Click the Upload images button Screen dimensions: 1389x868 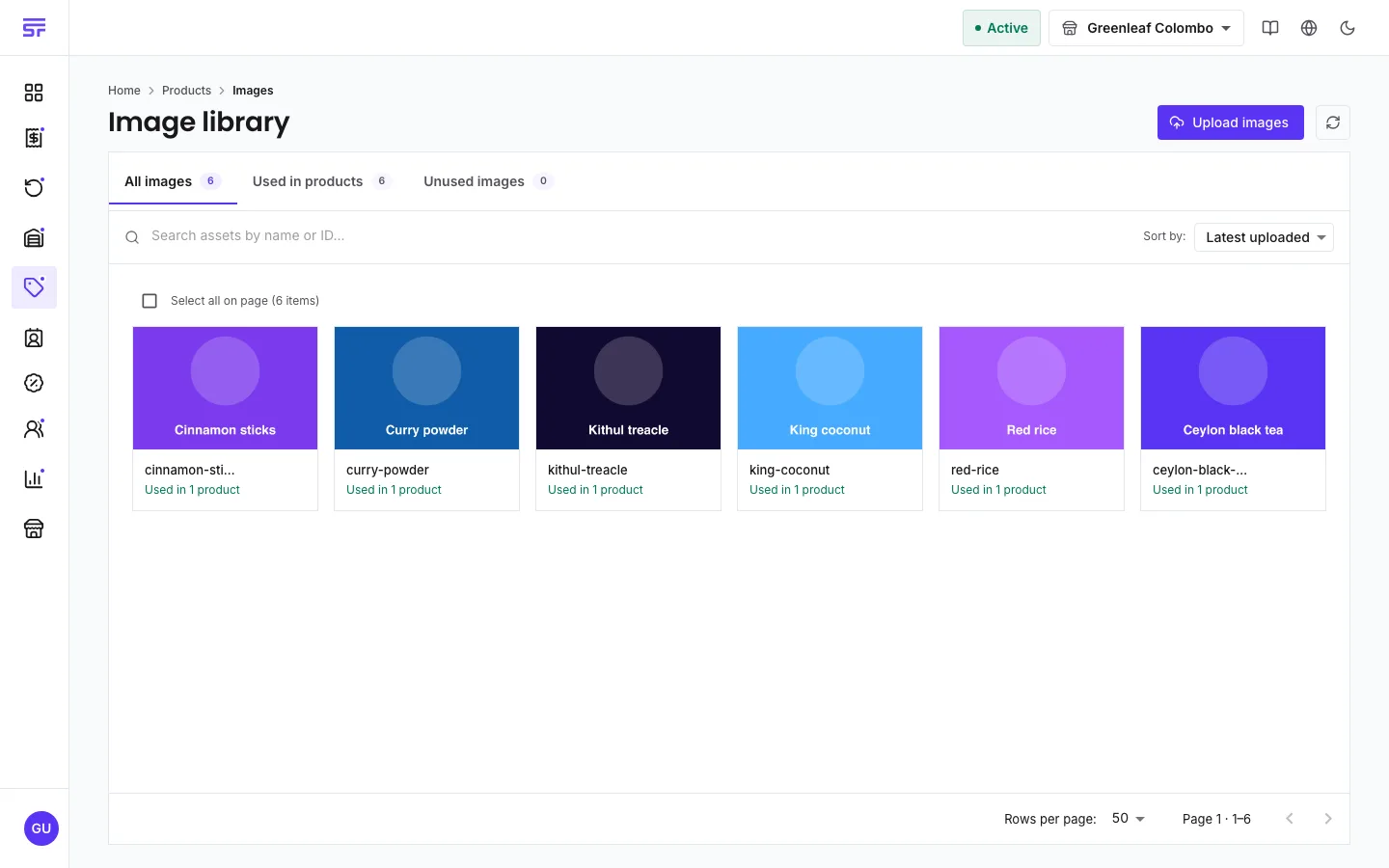tap(1231, 122)
